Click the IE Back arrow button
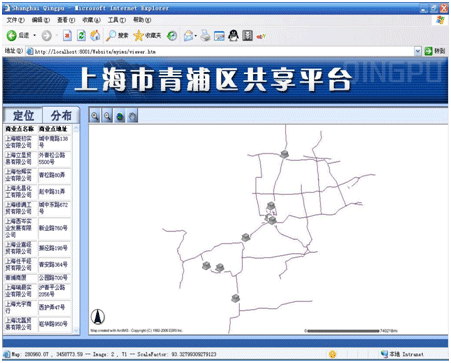 [12, 35]
